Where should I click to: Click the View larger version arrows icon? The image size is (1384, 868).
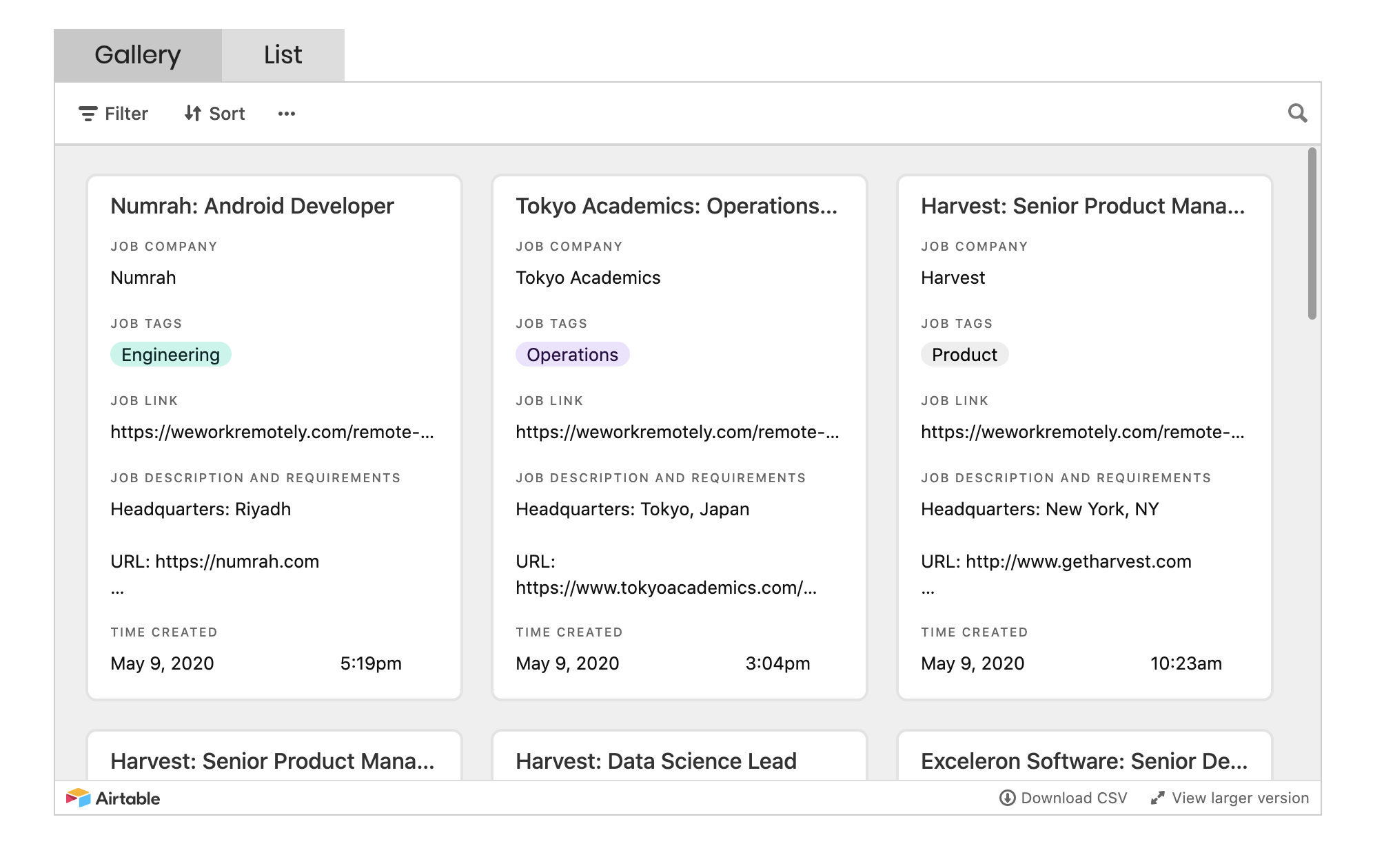point(1157,798)
